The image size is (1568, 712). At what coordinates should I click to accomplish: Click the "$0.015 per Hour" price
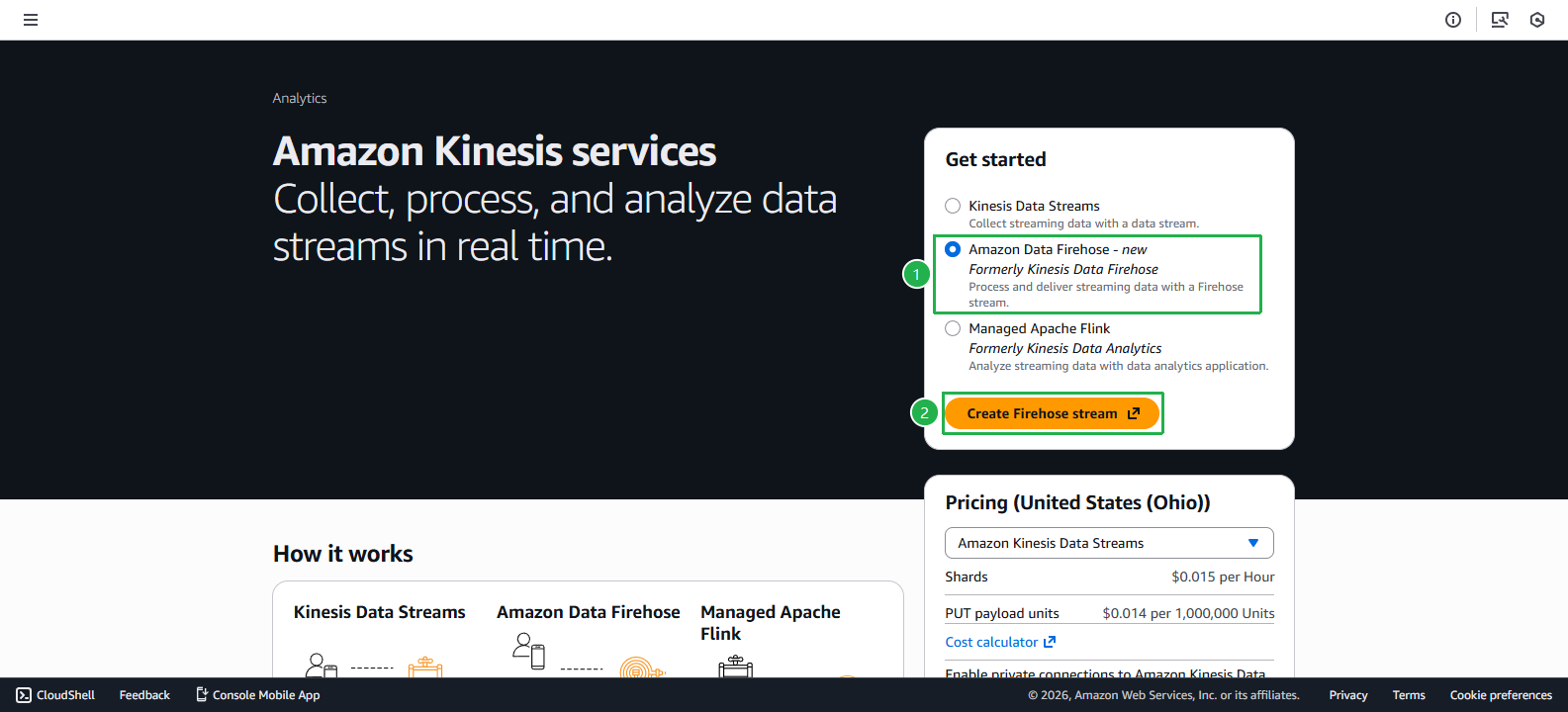1223,577
